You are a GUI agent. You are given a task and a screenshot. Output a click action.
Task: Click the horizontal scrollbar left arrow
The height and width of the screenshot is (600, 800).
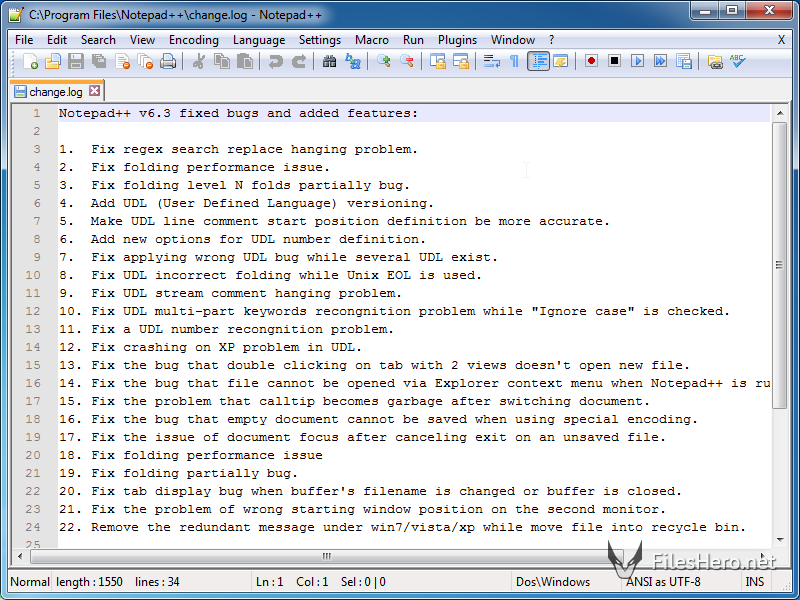pos(20,556)
